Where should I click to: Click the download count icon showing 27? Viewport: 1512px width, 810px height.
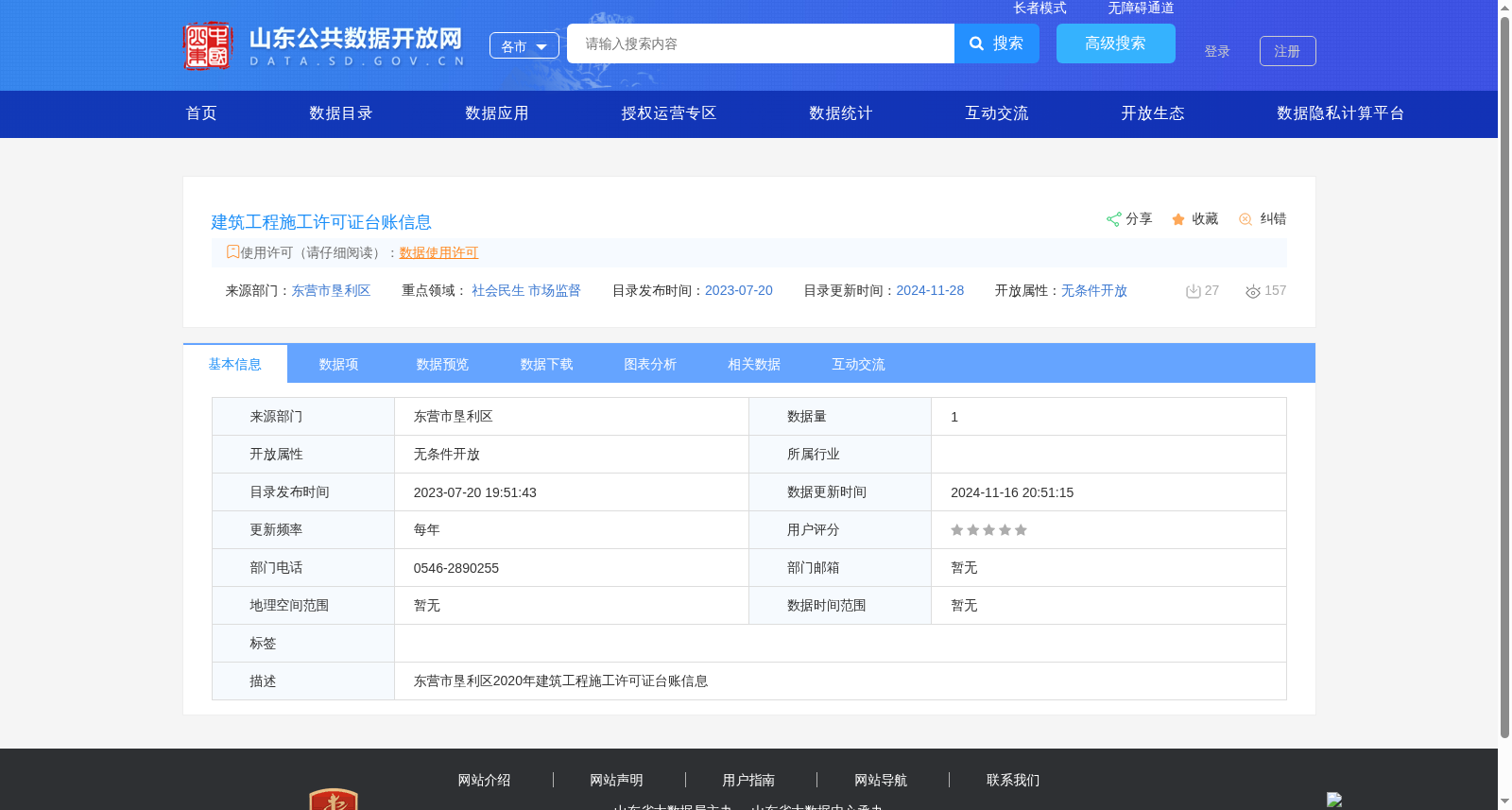[x=1194, y=291]
